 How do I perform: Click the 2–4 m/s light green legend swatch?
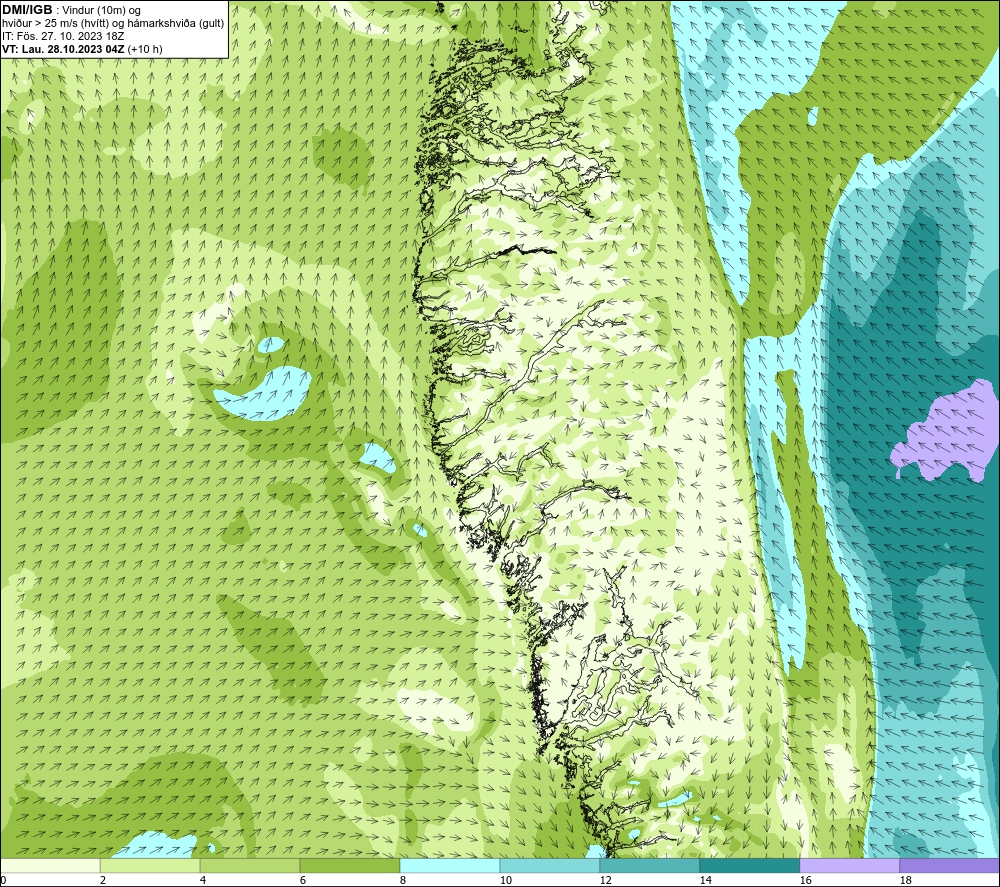click(150, 865)
